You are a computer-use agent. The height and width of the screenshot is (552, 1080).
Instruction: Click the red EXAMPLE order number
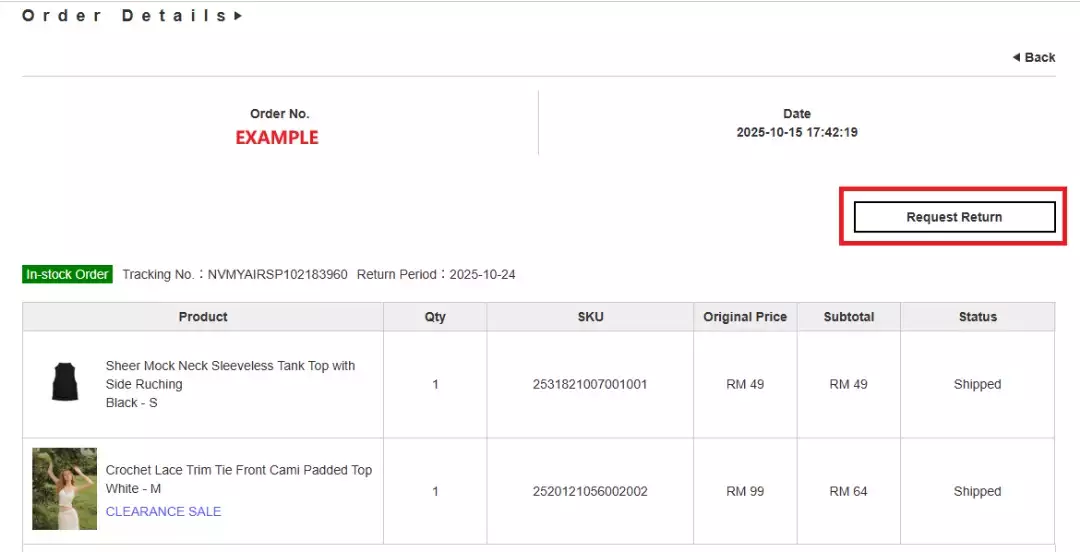tap(277, 138)
